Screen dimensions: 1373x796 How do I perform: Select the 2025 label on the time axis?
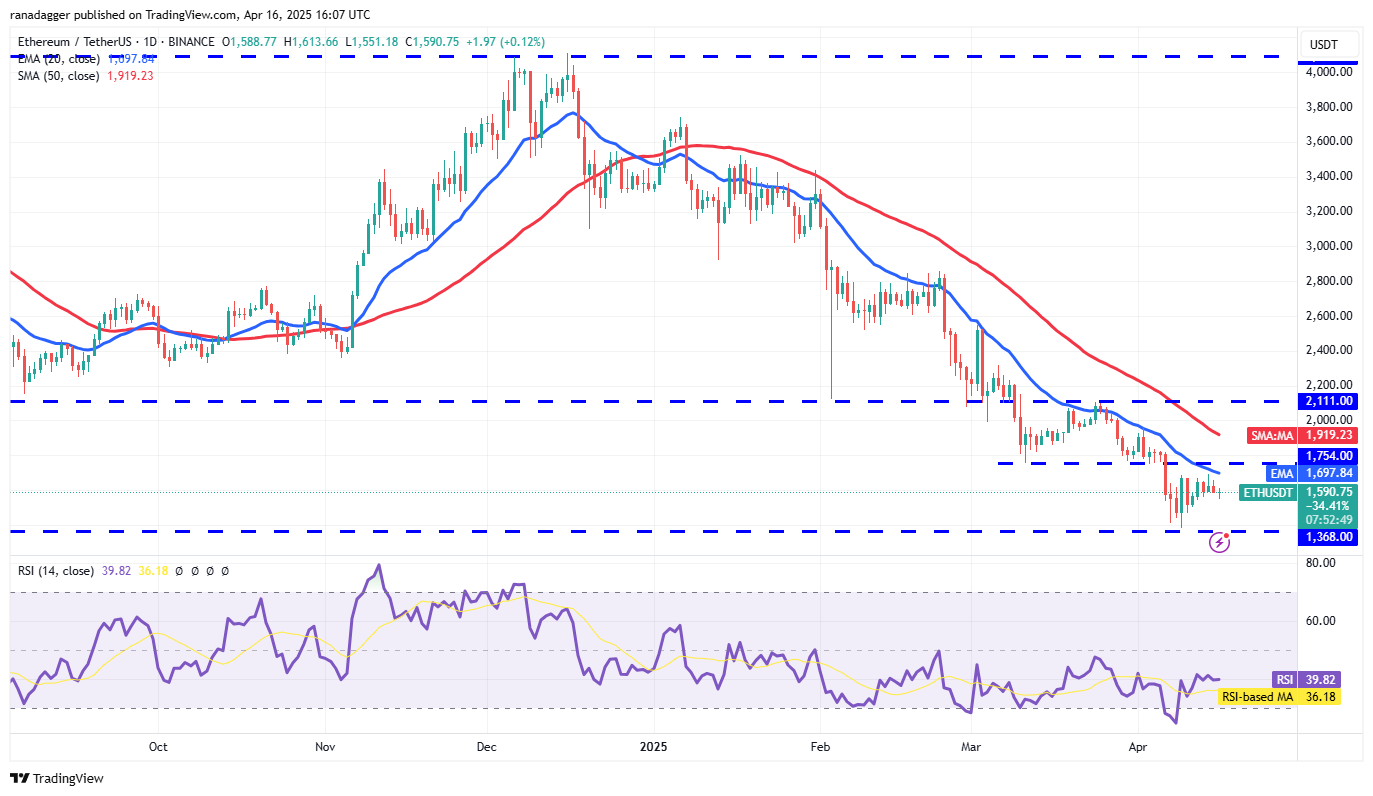[653, 746]
